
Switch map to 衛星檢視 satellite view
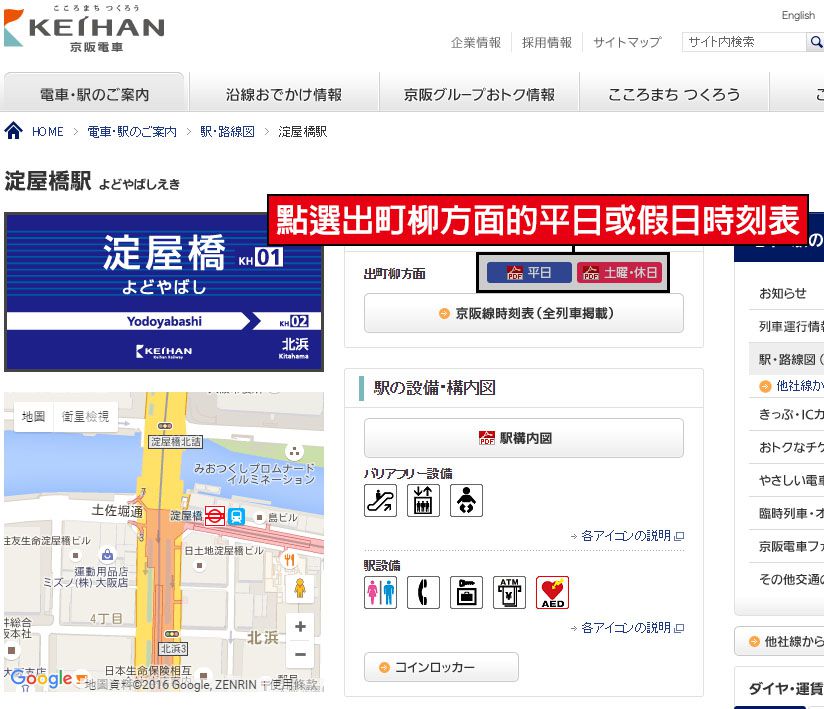click(x=86, y=417)
